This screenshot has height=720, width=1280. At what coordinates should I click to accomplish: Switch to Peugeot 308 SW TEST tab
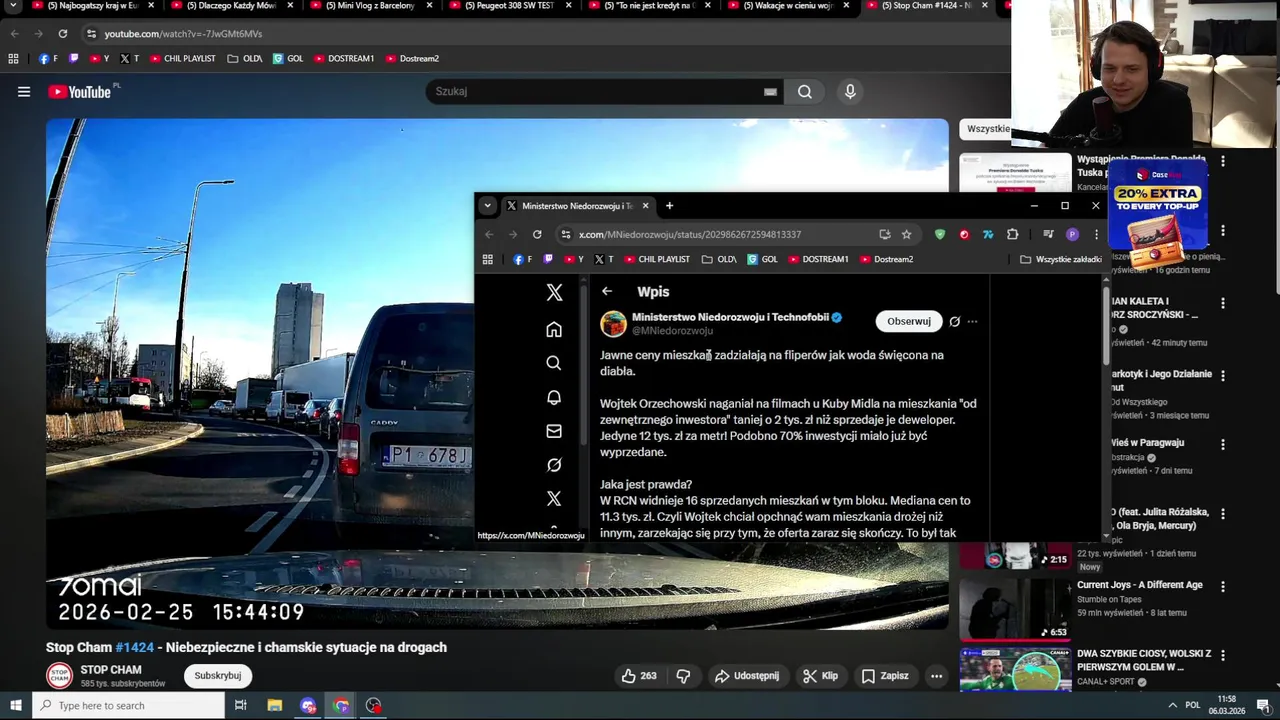[507, 6]
